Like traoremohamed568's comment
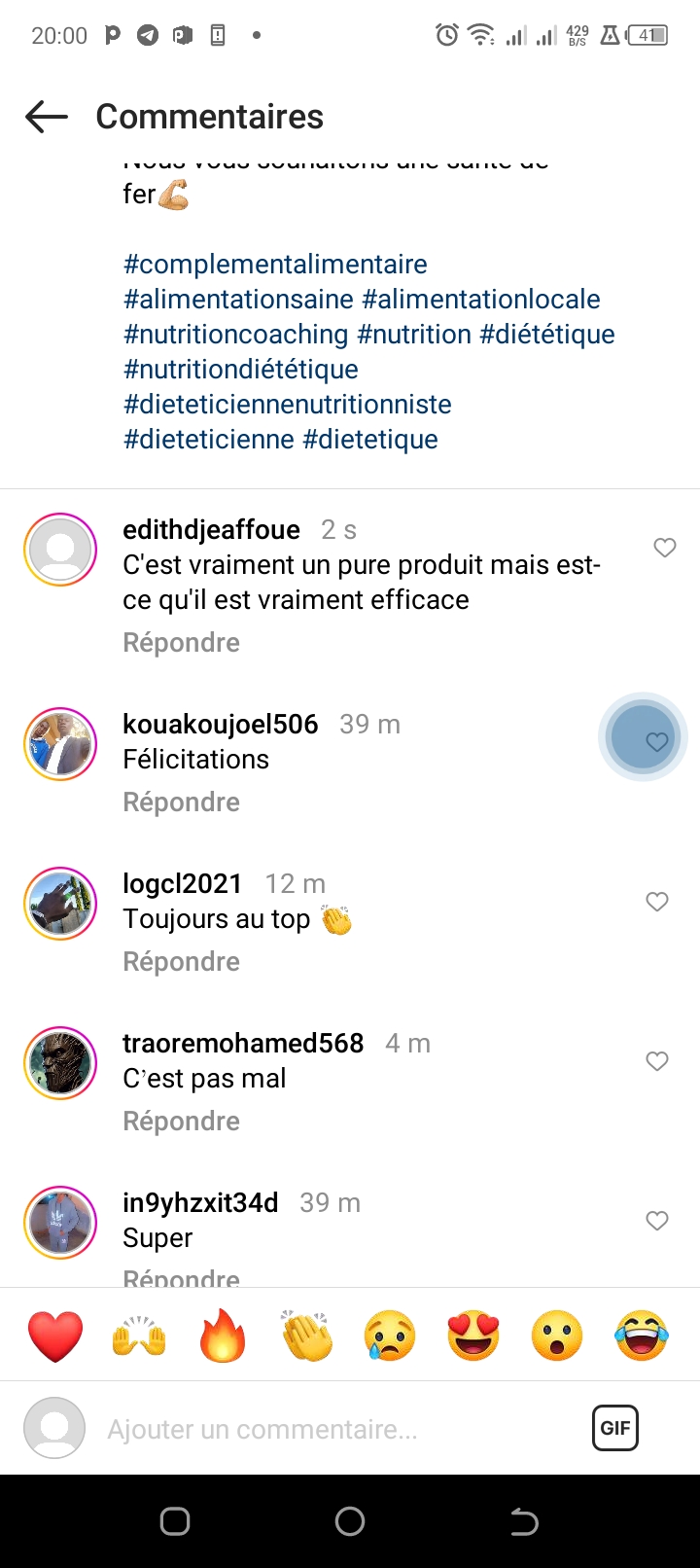This screenshot has width=700, height=1568. click(x=657, y=1061)
